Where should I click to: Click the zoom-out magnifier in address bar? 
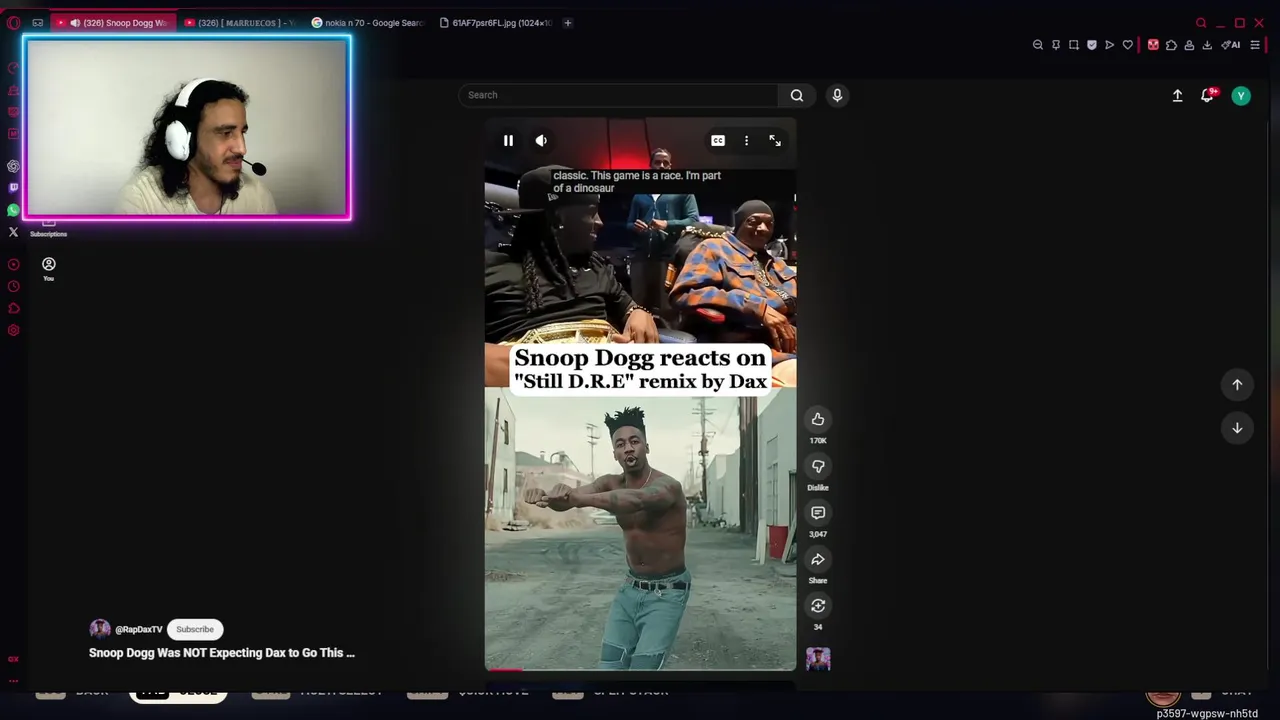coord(1037,45)
